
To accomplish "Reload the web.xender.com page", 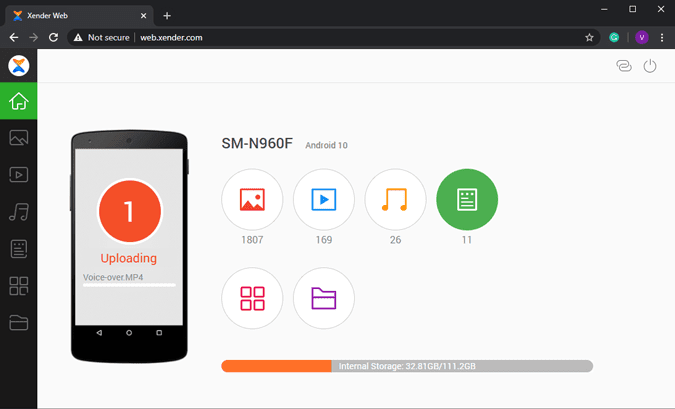I will point(53,37).
